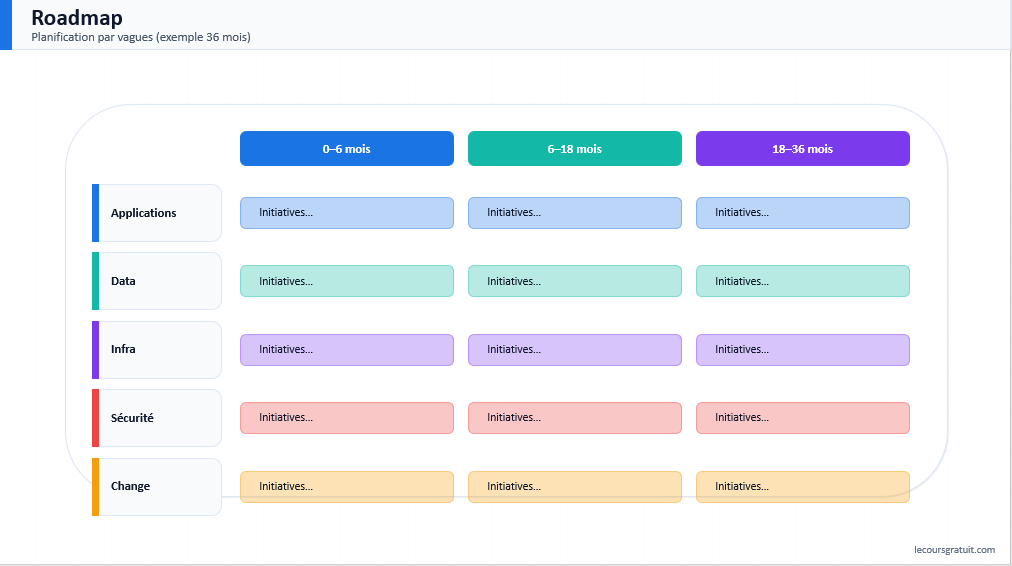Image resolution: width=1012 pixels, height=566 pixels.
Task: Click Data initiatives box under 0–6 mois
Action: tap(346, 281)
